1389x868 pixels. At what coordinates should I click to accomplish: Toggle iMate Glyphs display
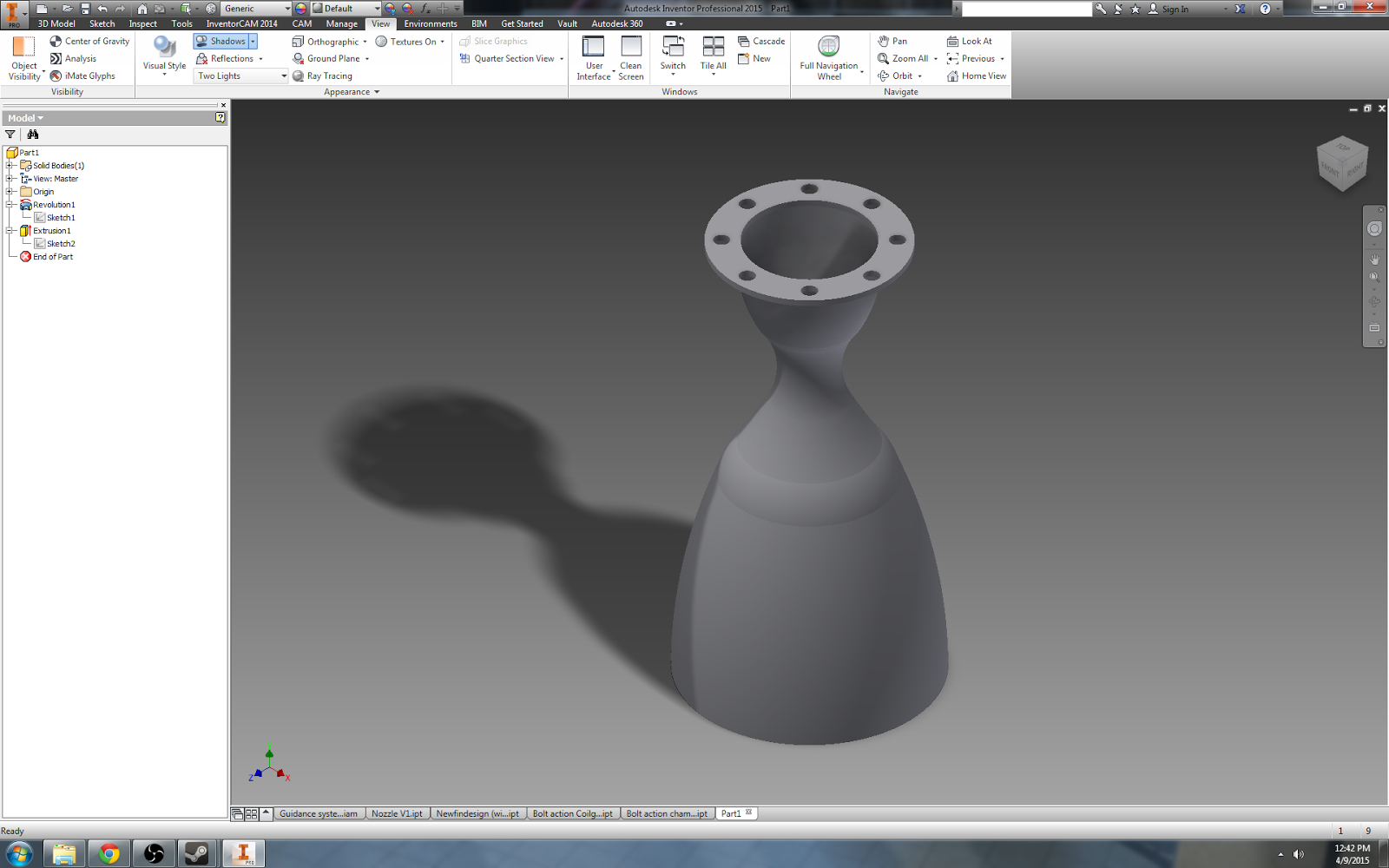(82, 76)
